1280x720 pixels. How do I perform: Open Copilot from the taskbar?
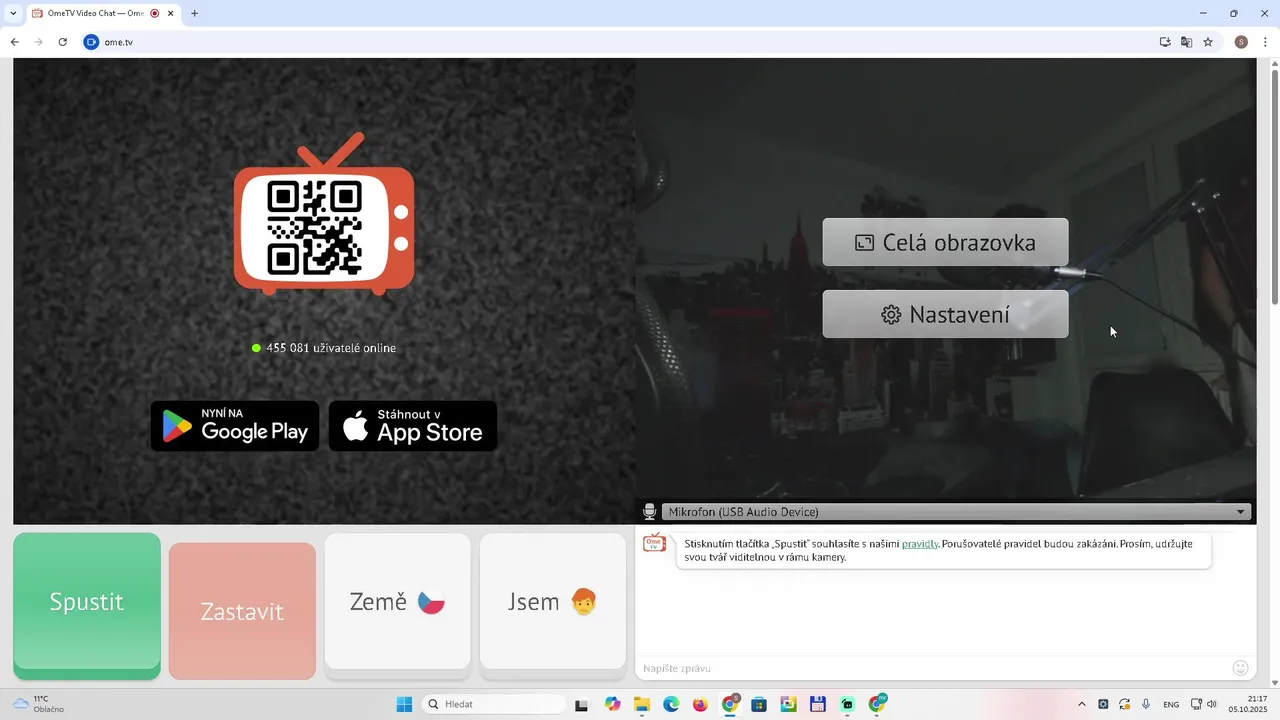[612, 704]
